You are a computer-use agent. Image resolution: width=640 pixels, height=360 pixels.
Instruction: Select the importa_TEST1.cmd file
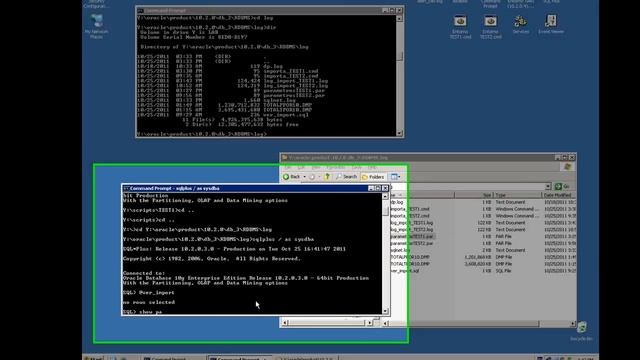[410, 209]
